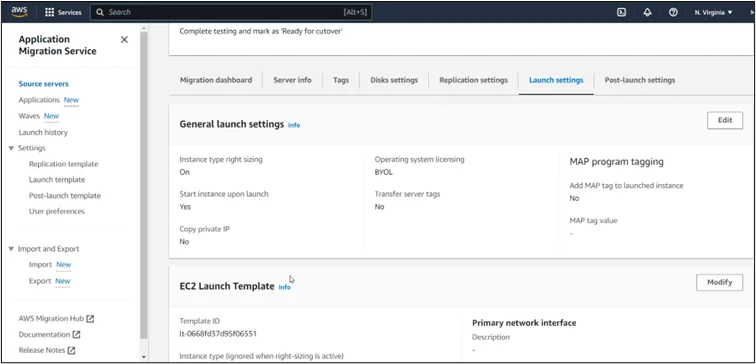Open the AWS Migration Hub external link

(56, 319)
